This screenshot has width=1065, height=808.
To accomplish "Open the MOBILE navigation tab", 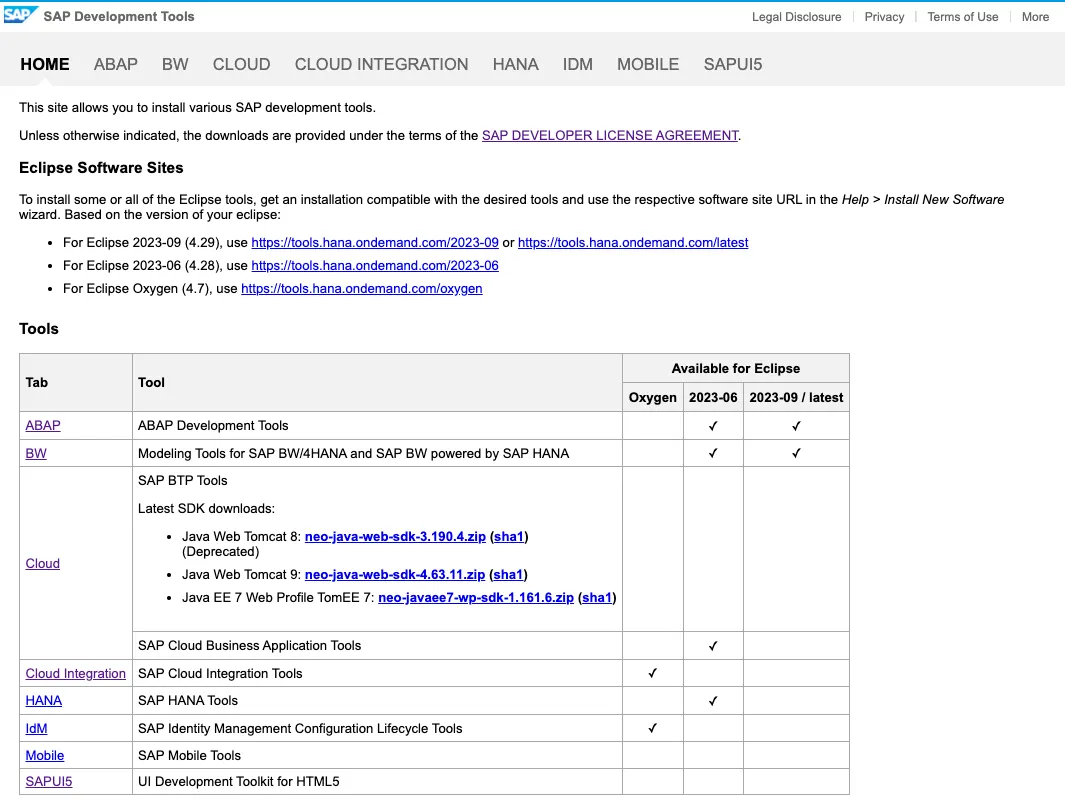I will click(x=647, y=64).
